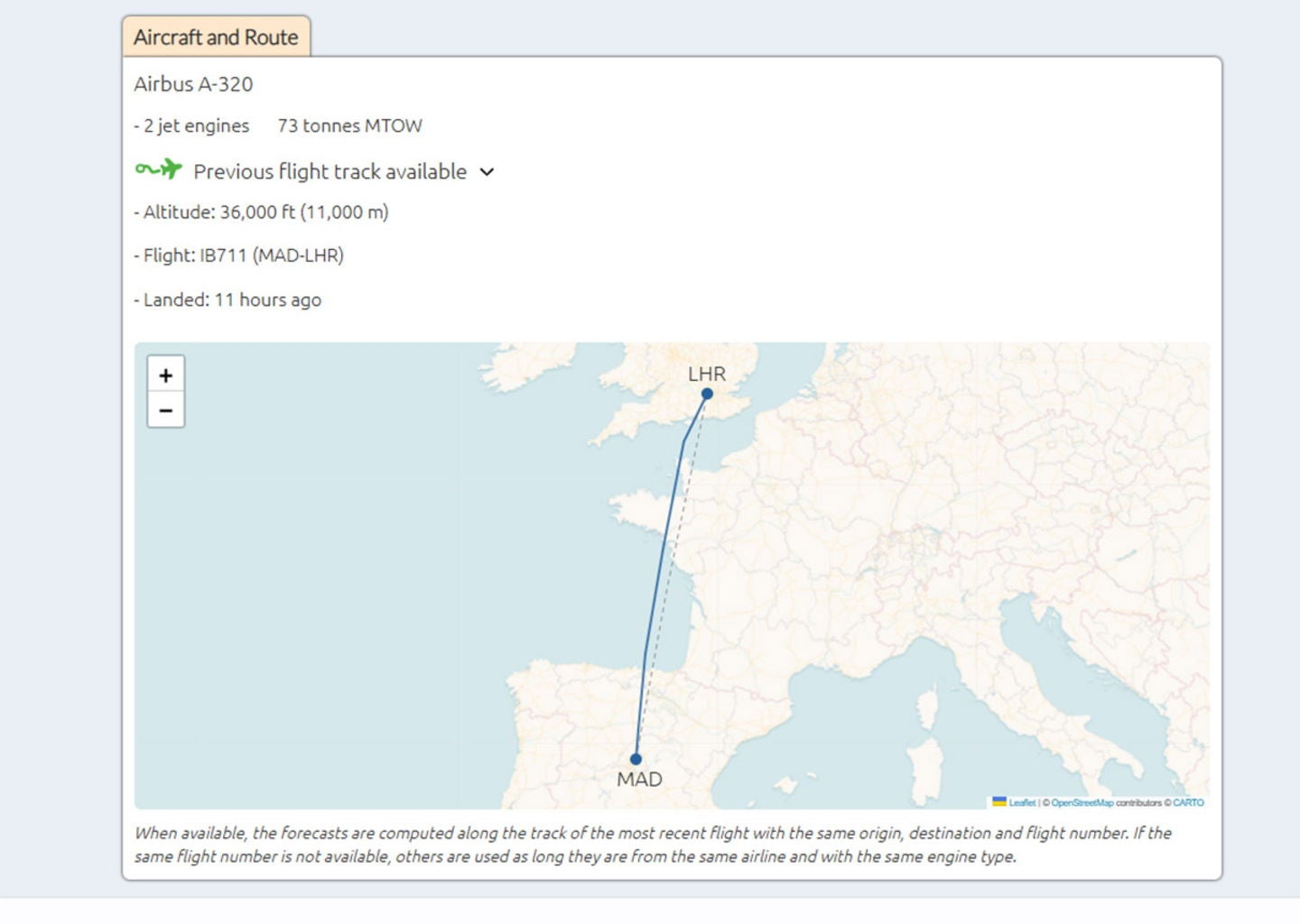Click the CARTO attribution link
This screenshot has width=1300, height=924.
pos(1190,800)
